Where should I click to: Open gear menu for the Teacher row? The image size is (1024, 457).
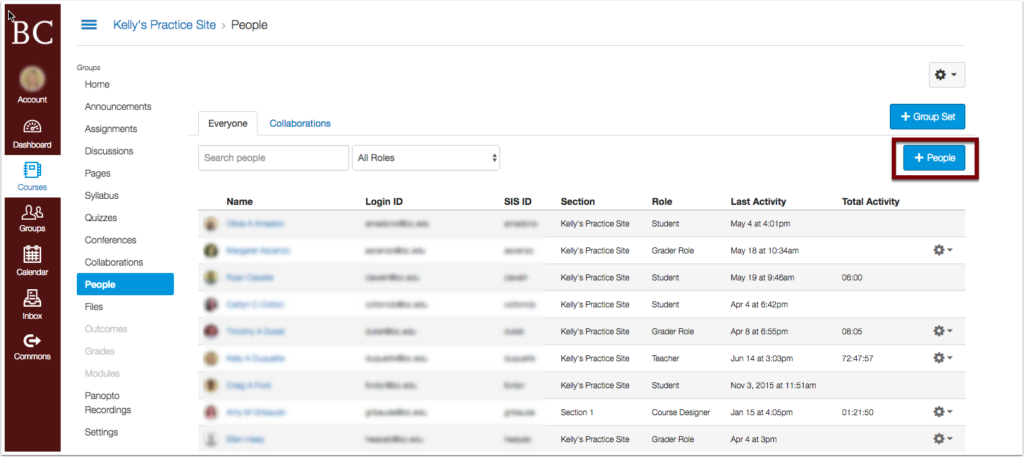click(943, 357)
